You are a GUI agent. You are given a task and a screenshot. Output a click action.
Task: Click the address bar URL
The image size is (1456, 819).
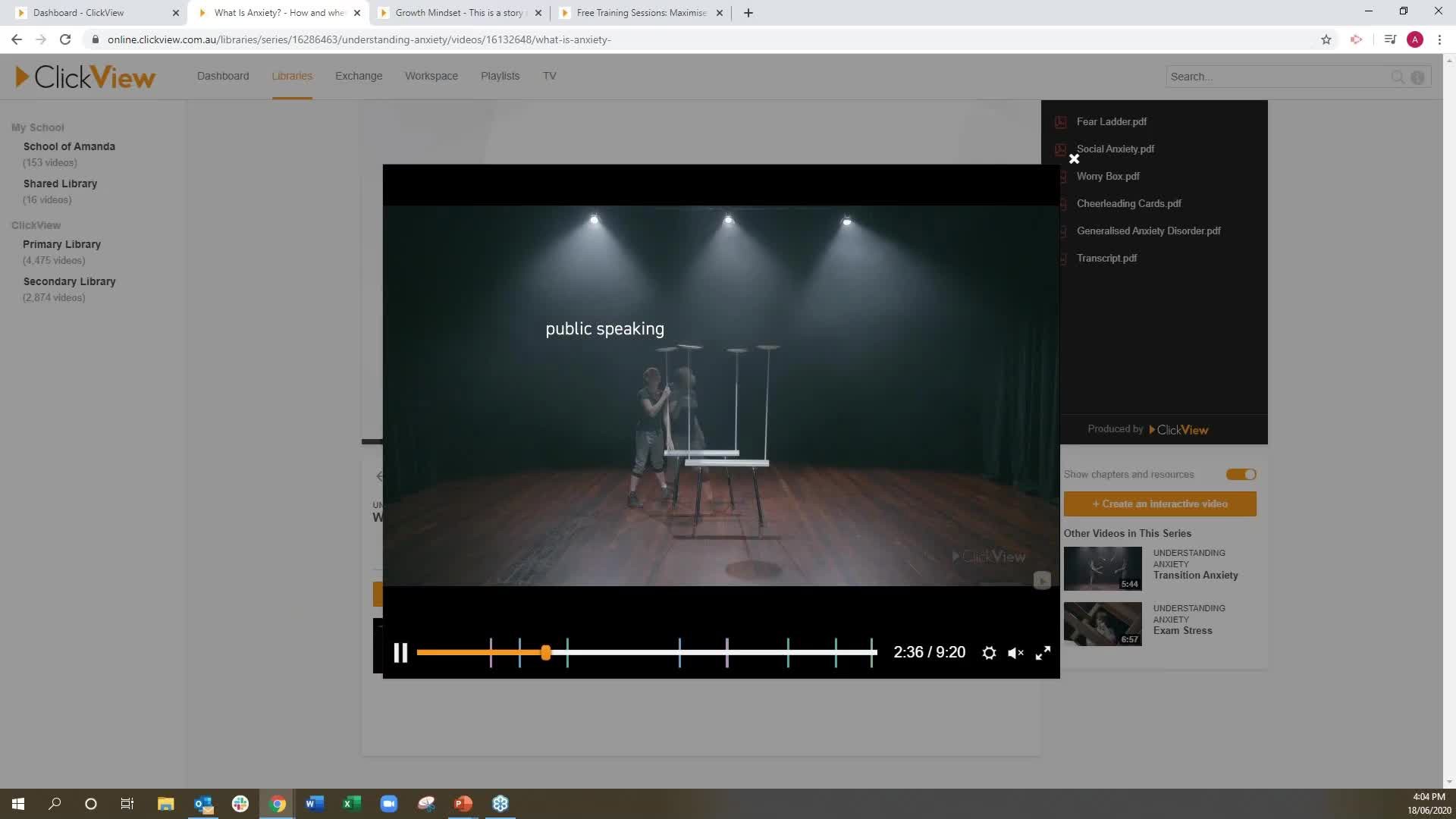(x=359, y=39)
